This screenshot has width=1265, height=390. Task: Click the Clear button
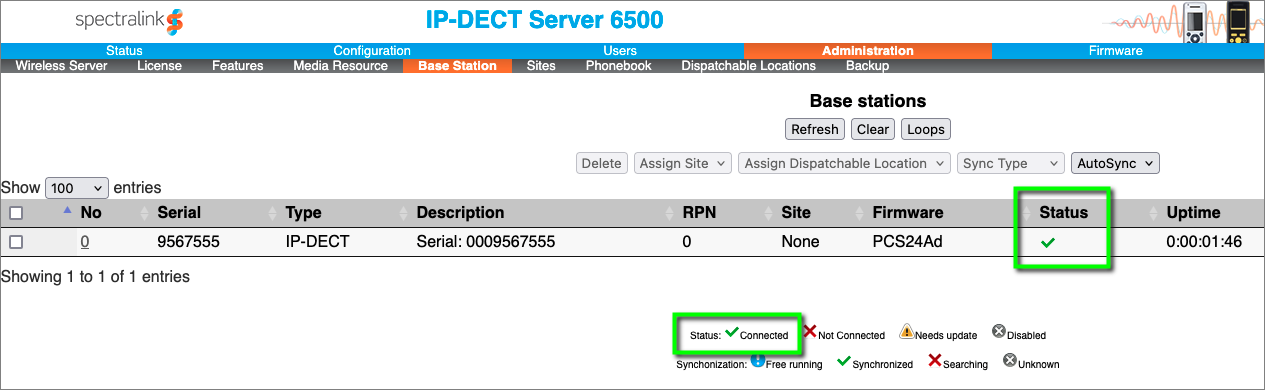pos(873,129)
